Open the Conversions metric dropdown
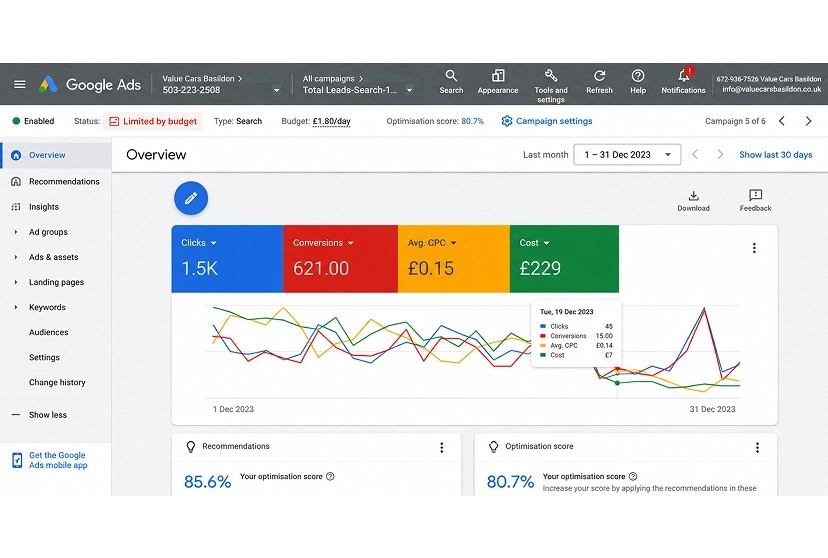The width and height of the screenshot is (828, 558). point(323,243)
